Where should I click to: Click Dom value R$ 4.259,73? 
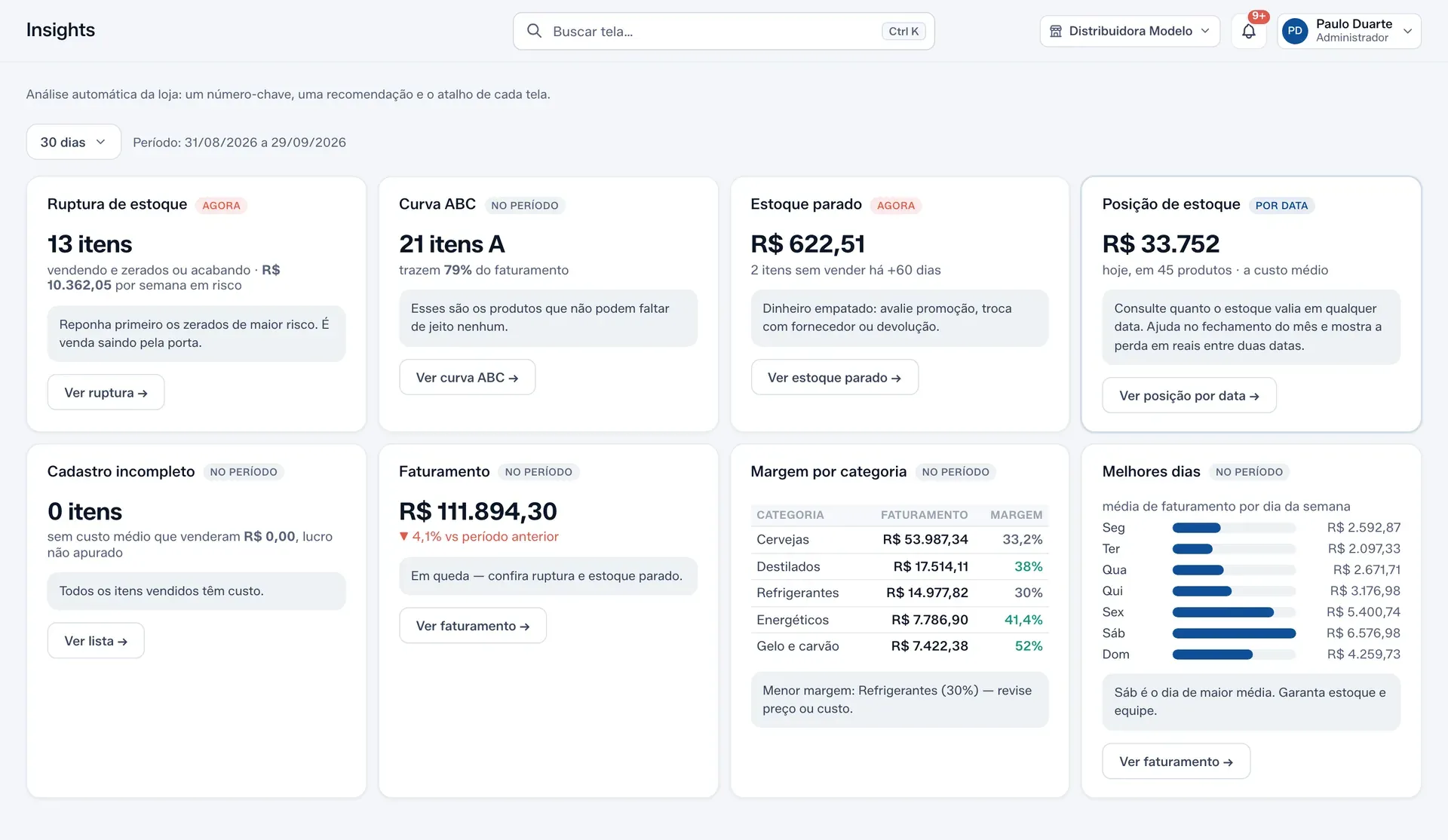pos(1364,655)
